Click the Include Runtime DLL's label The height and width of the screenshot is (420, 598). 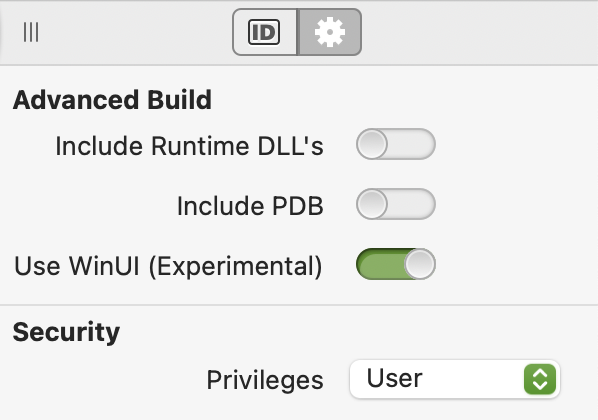coord(190,146)
